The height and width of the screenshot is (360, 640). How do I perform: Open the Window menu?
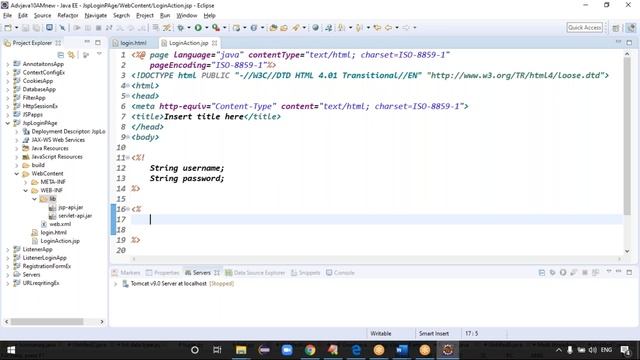(x=187, y=16)
